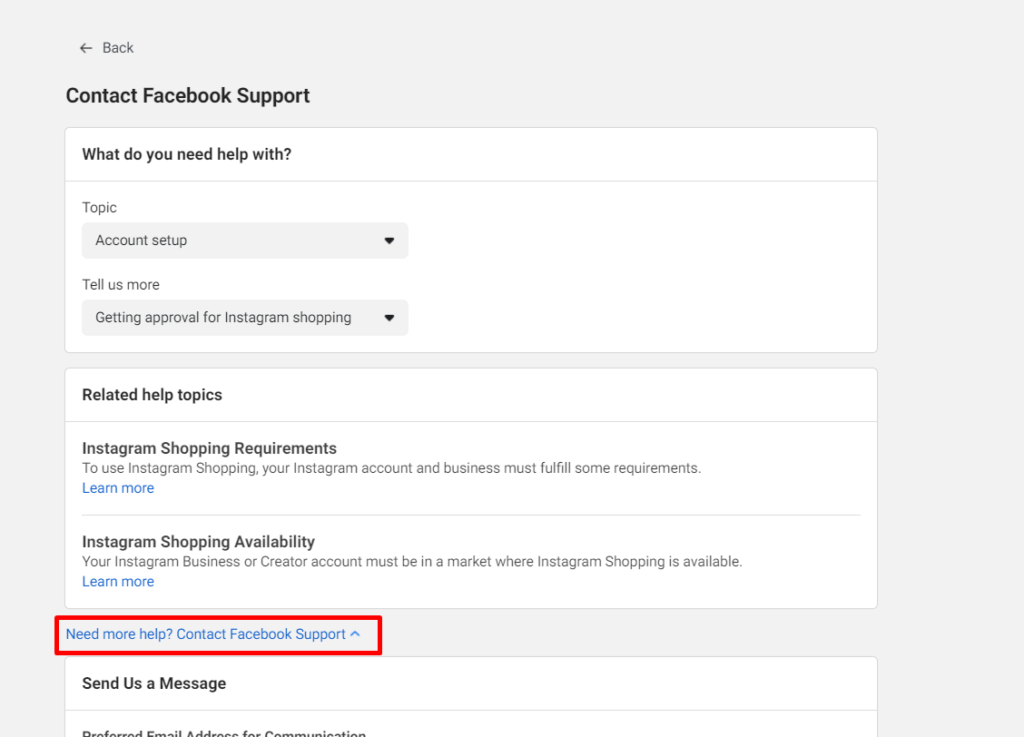Screen dimensions: 1024x737
Task: Click Learn more under Instagram Shopping Requirements
Action: (x=117, y=487)
